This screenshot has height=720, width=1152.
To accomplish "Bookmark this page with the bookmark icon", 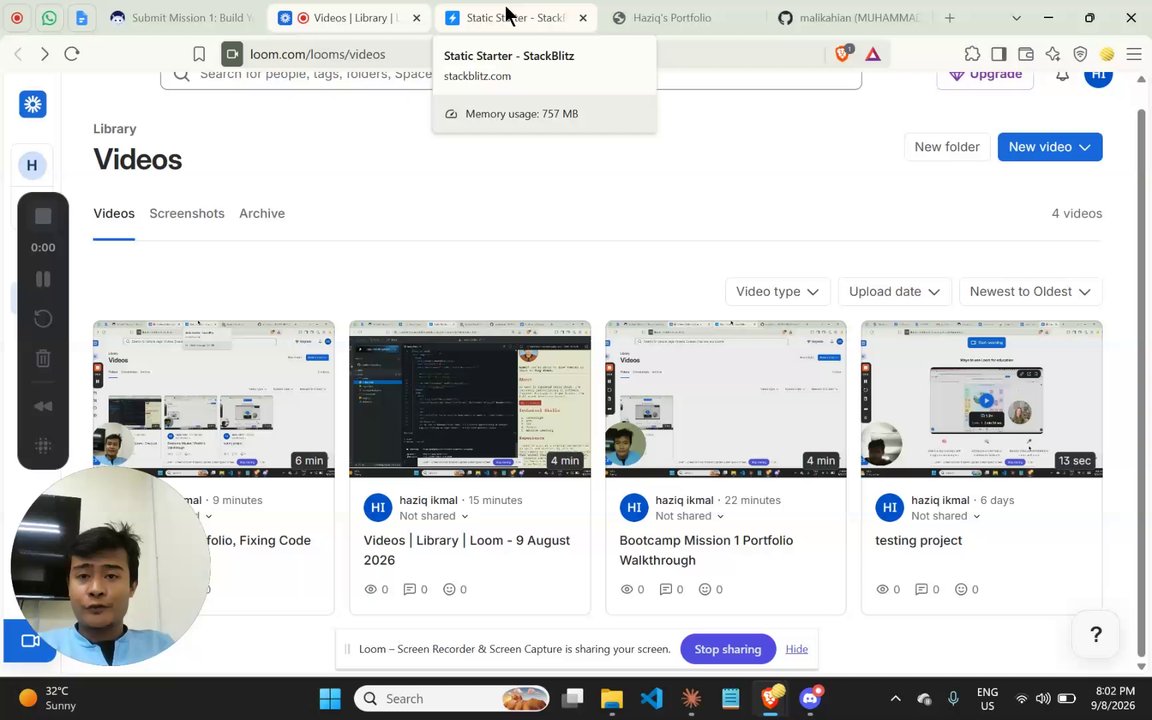I will click(199, 54).
